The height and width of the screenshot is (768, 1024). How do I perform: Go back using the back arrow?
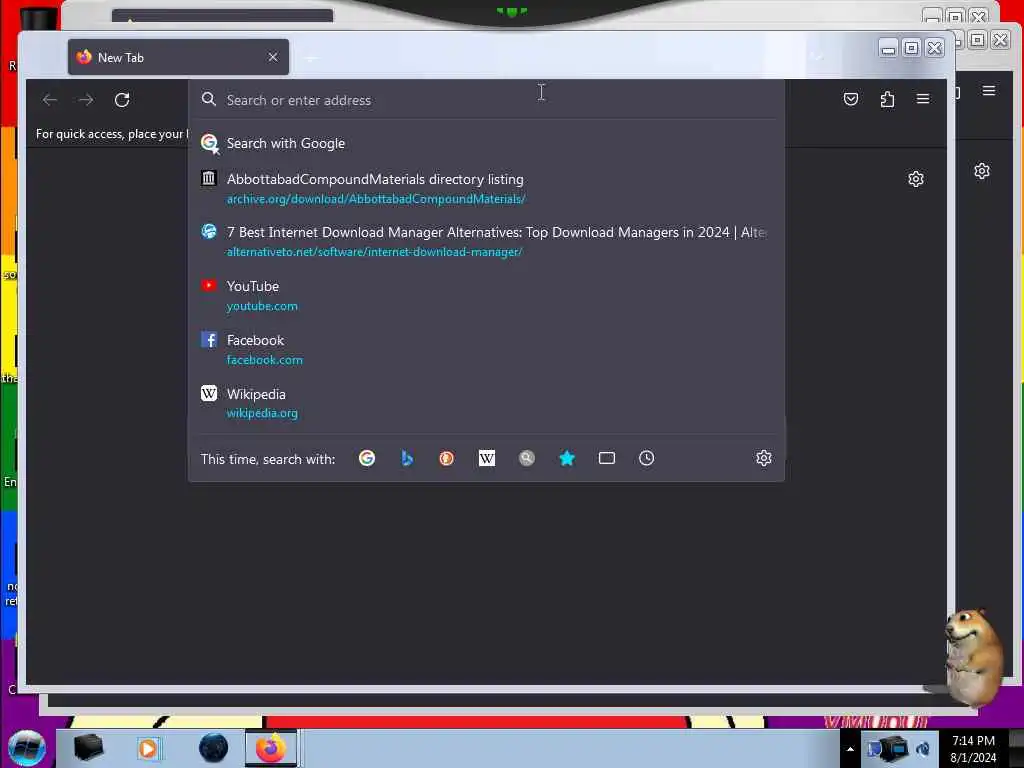coord(50,100)
